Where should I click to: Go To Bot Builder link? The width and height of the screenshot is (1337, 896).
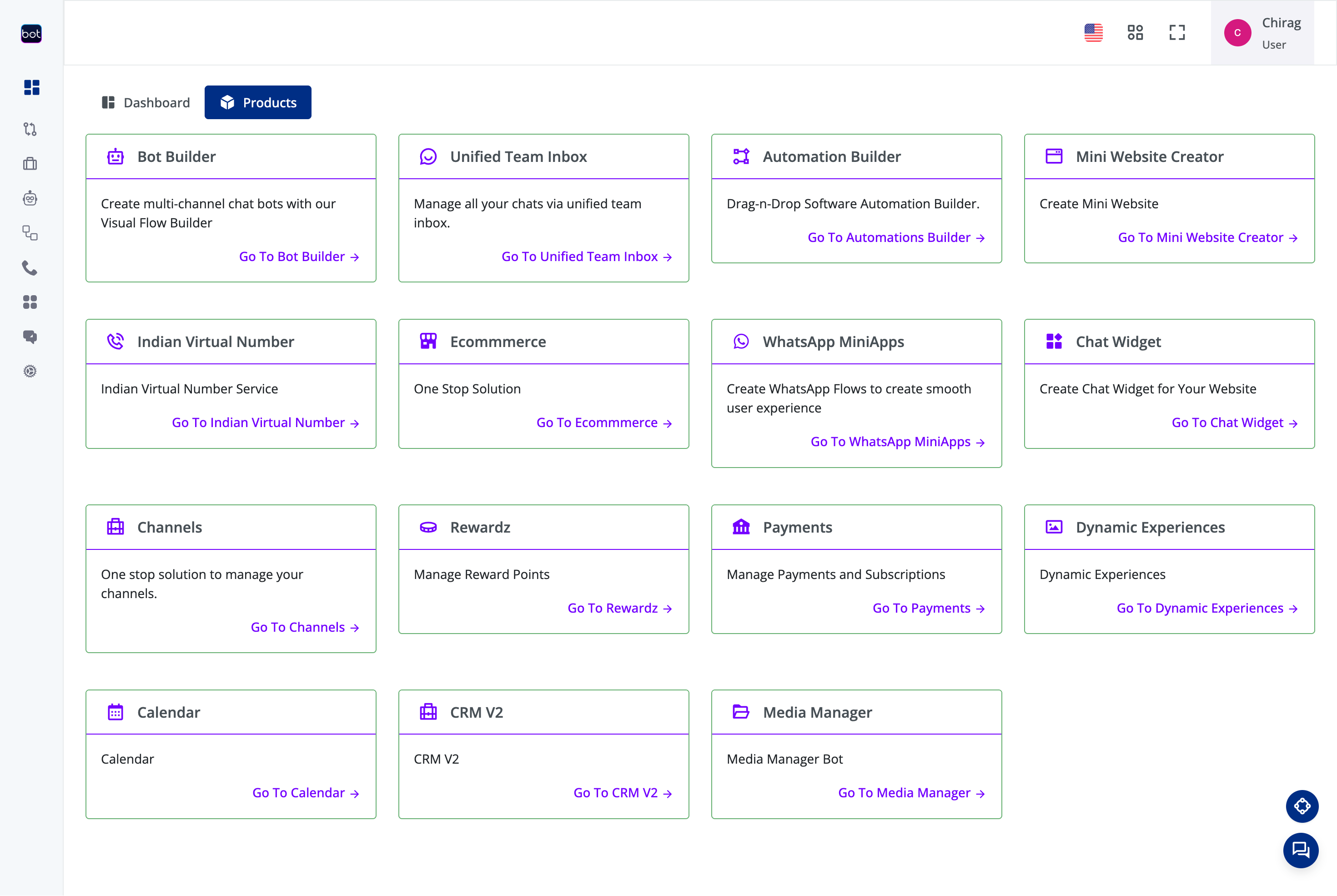pyautogui.click(x=299, y=257)
